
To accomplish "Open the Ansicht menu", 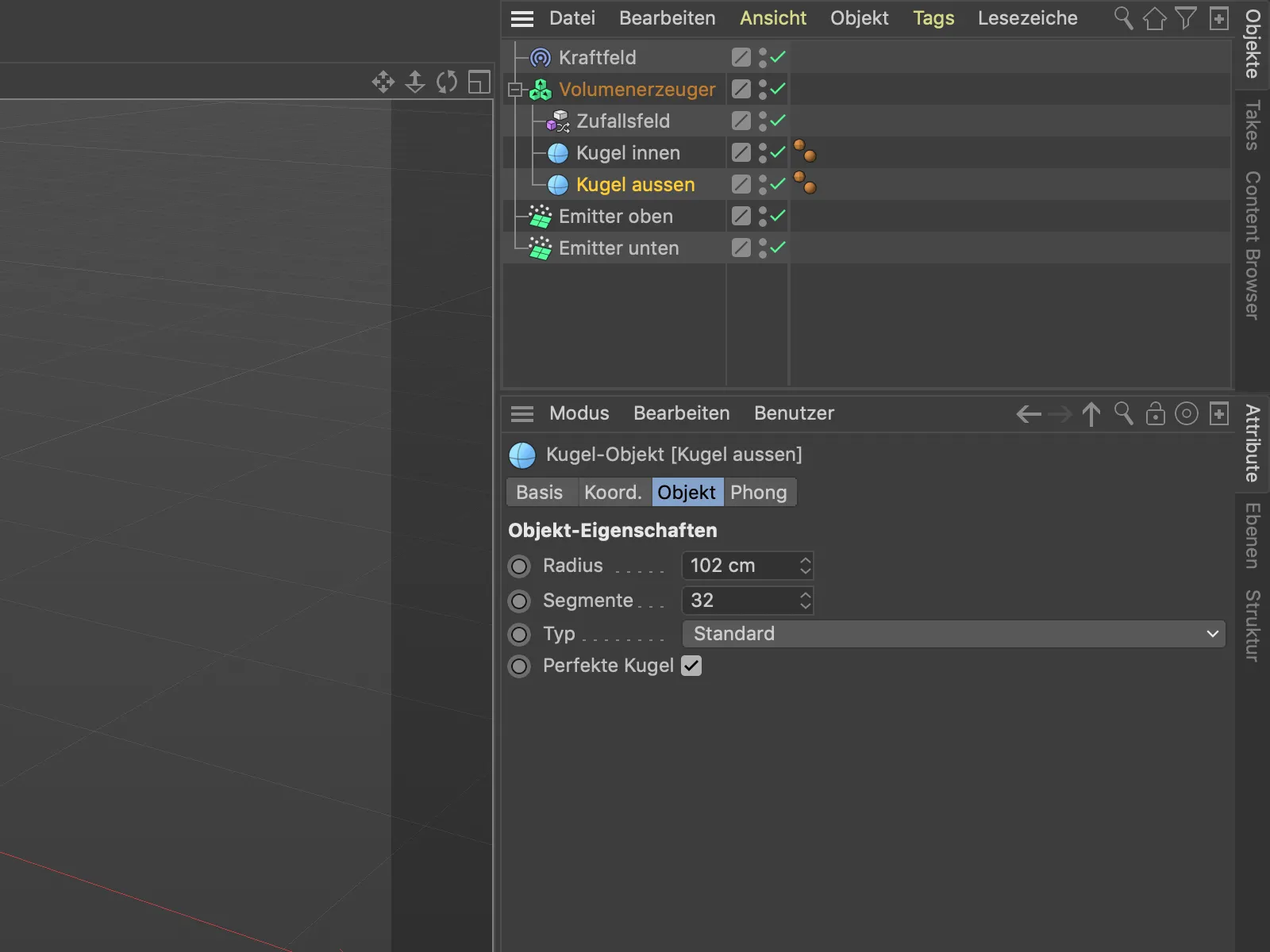I will pyautogui.click(x=773, y=18).
